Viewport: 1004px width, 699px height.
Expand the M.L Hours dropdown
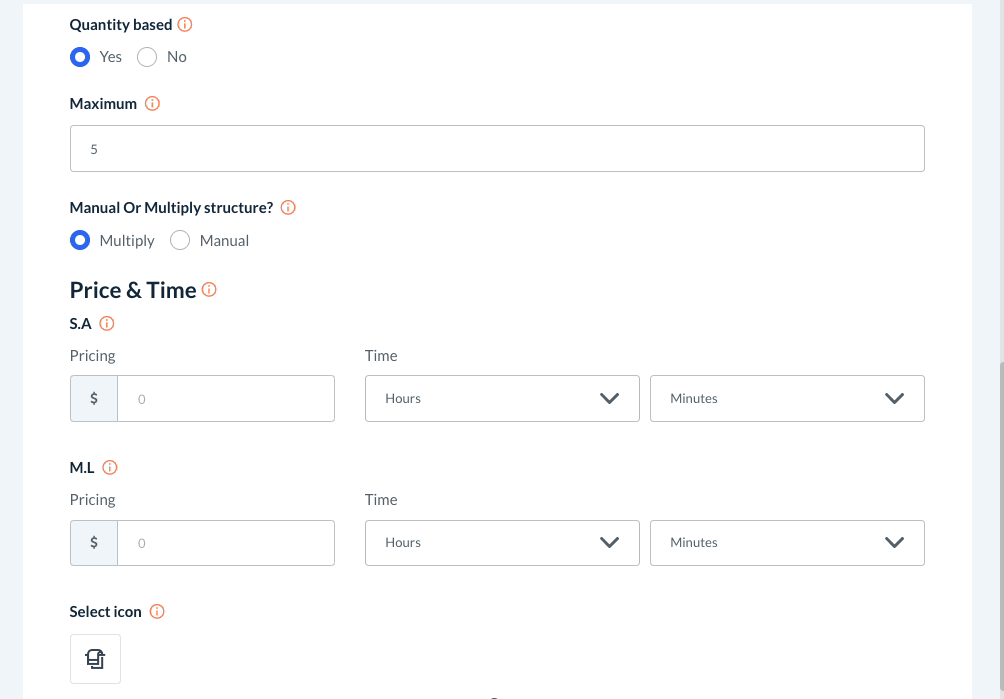[502, 542]
